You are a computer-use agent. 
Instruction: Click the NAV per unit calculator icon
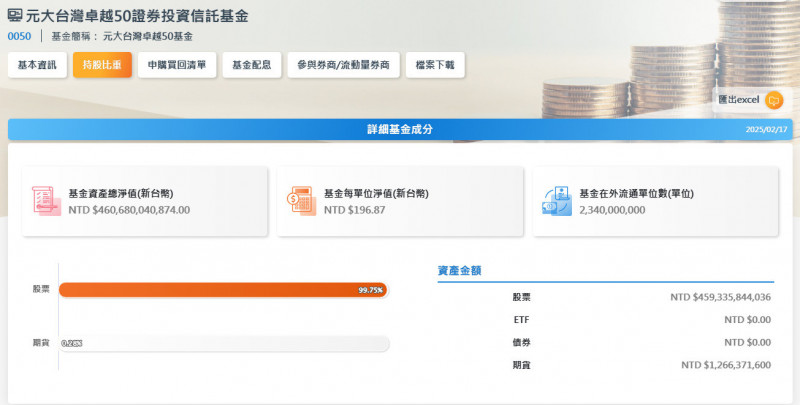pyautogui.click(x=302, y=201)
